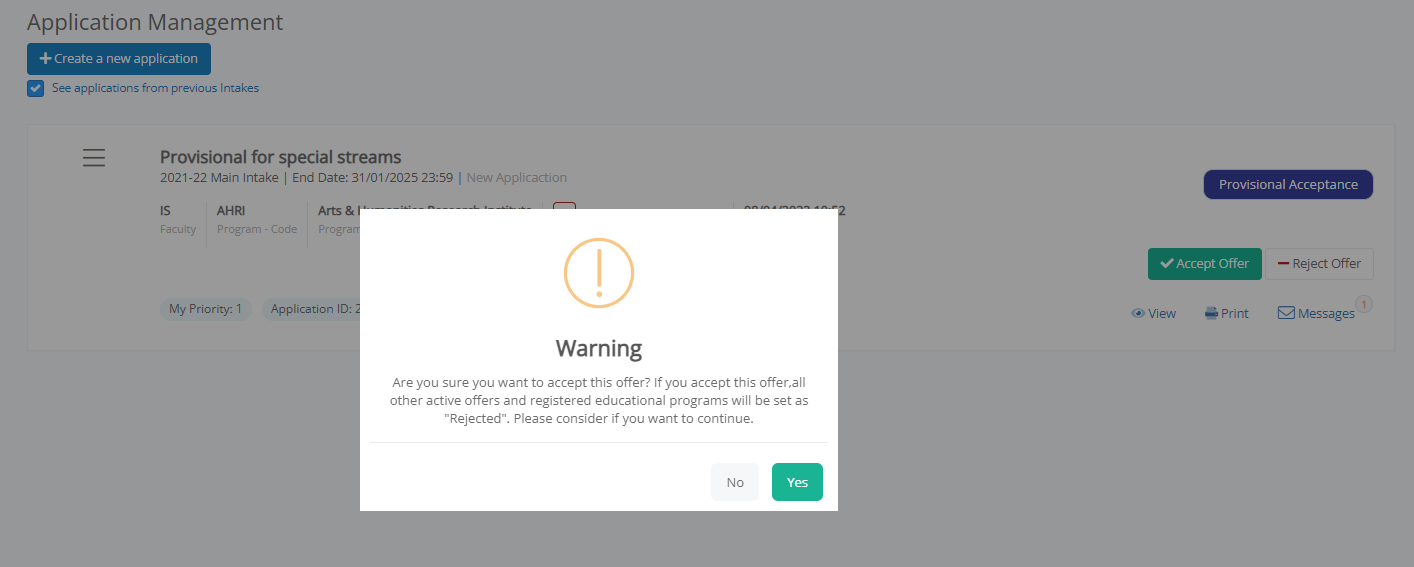Click the orange exclamation warning icon

pos(599,273)
